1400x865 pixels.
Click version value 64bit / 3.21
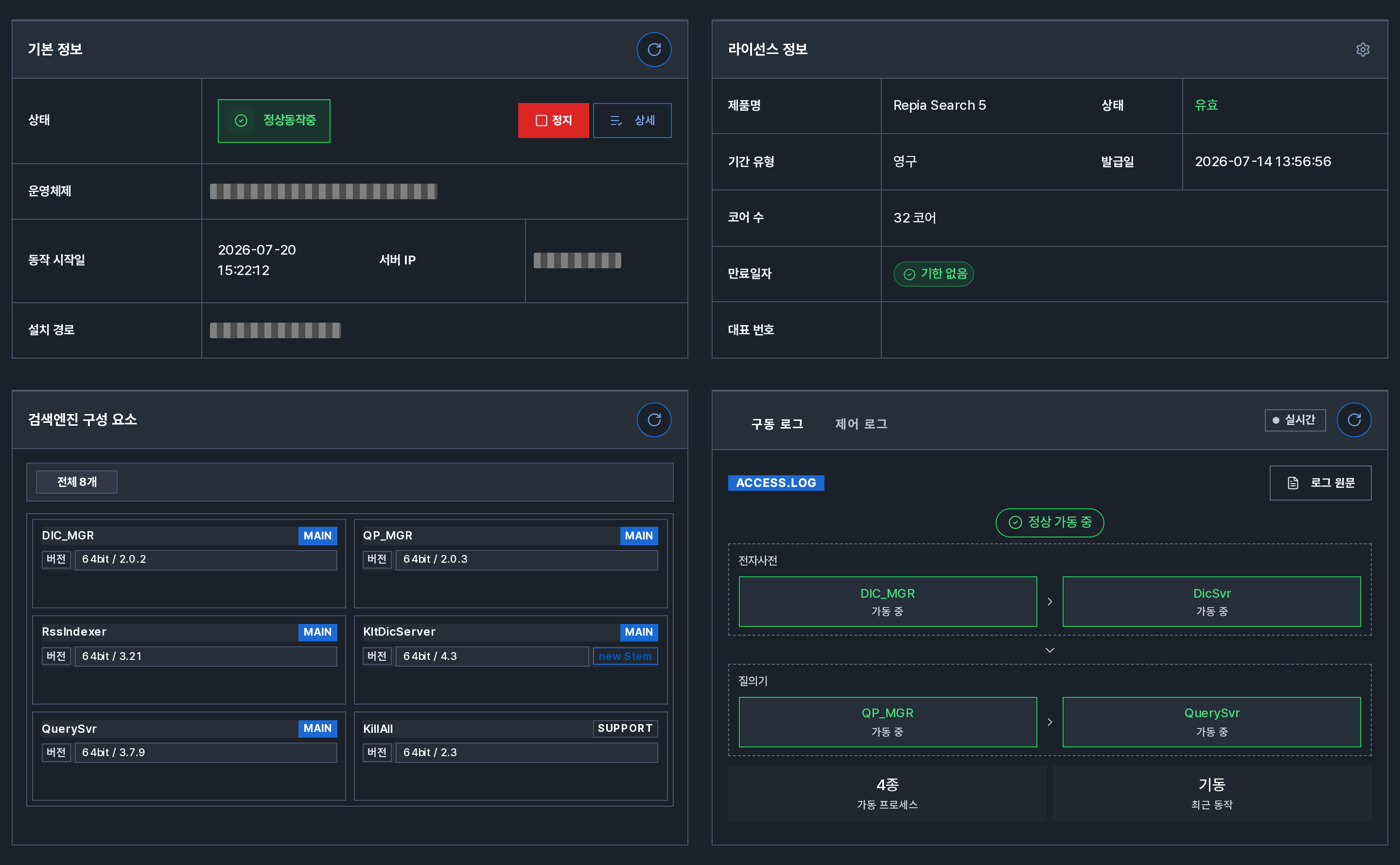(206, 656)
